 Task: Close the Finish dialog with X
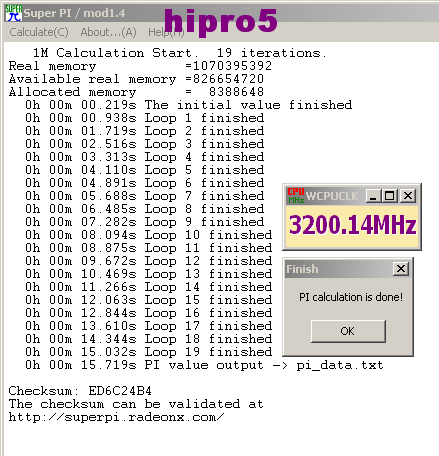(x=401, y=269)
